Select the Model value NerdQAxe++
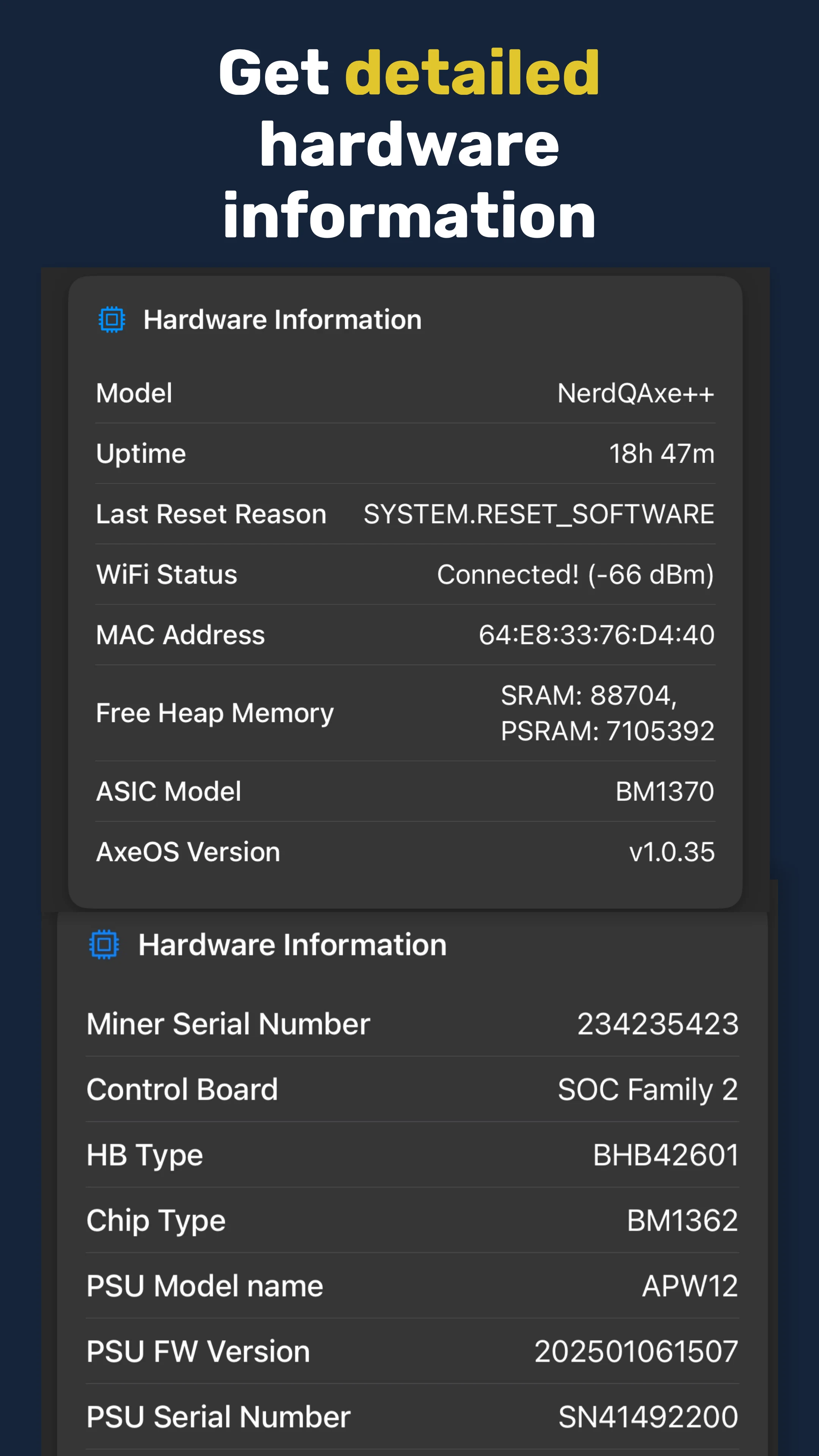Image resolution: width=819 pixels, height=1456 pixels. pyautogui.click(x=636, y=394)
